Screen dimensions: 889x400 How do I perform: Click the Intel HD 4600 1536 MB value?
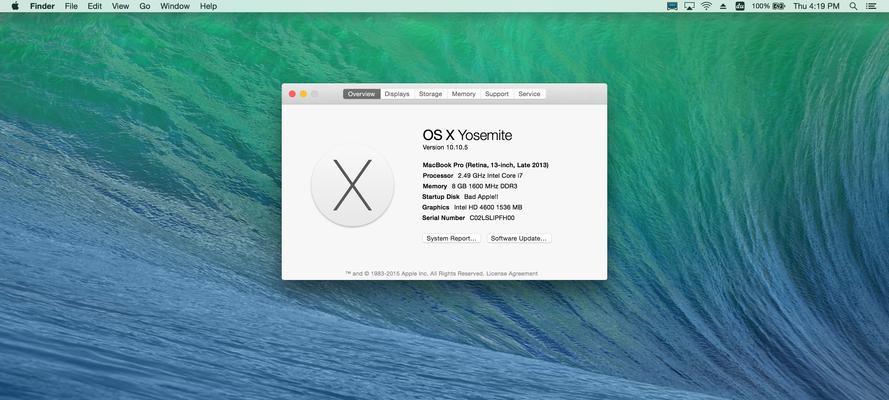[488, 207]
